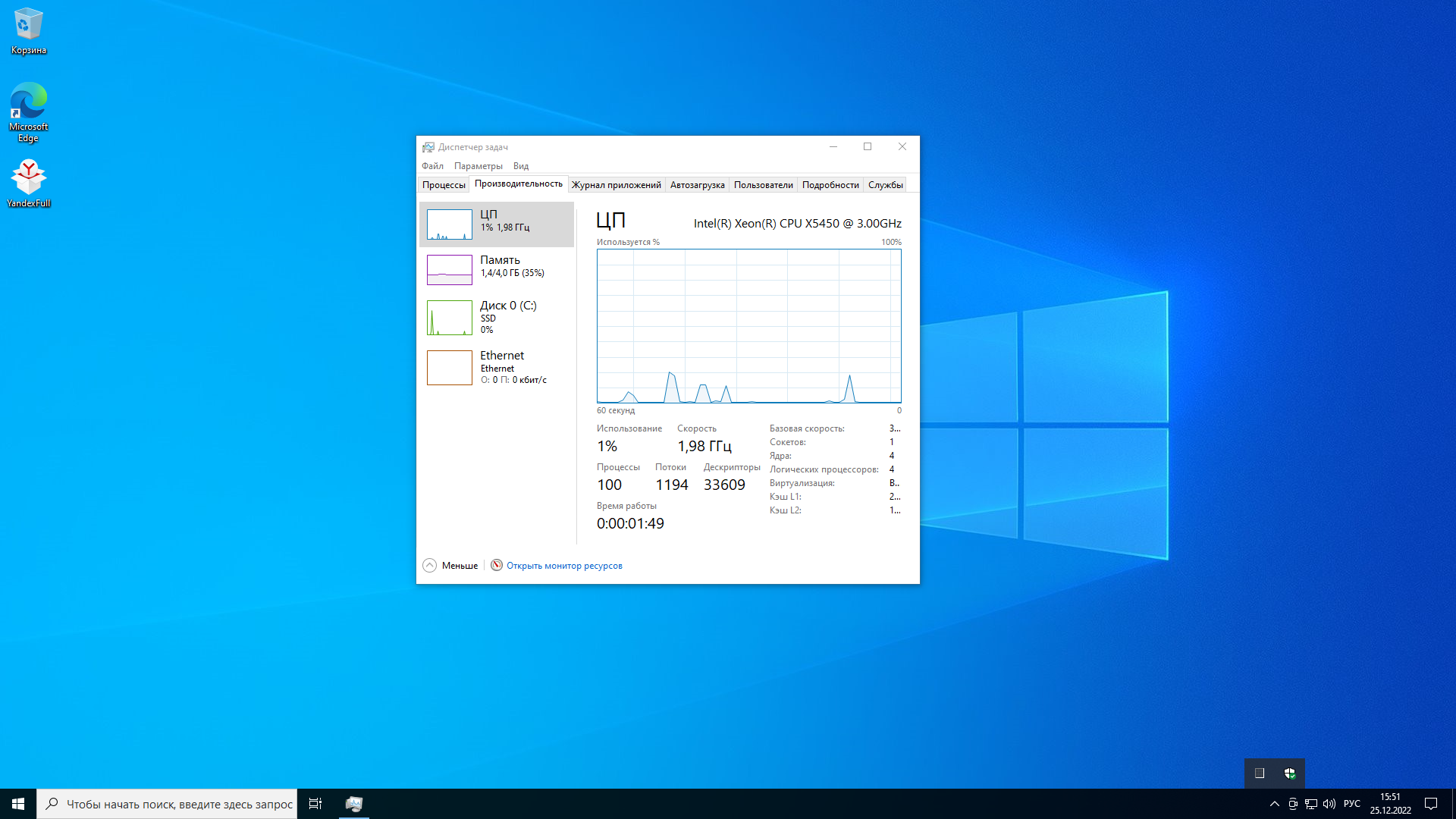This screenshot has height=819, width=1456.
Task: Open the Открыть монитор ресурсов link
Action: (x=564, y=566)
